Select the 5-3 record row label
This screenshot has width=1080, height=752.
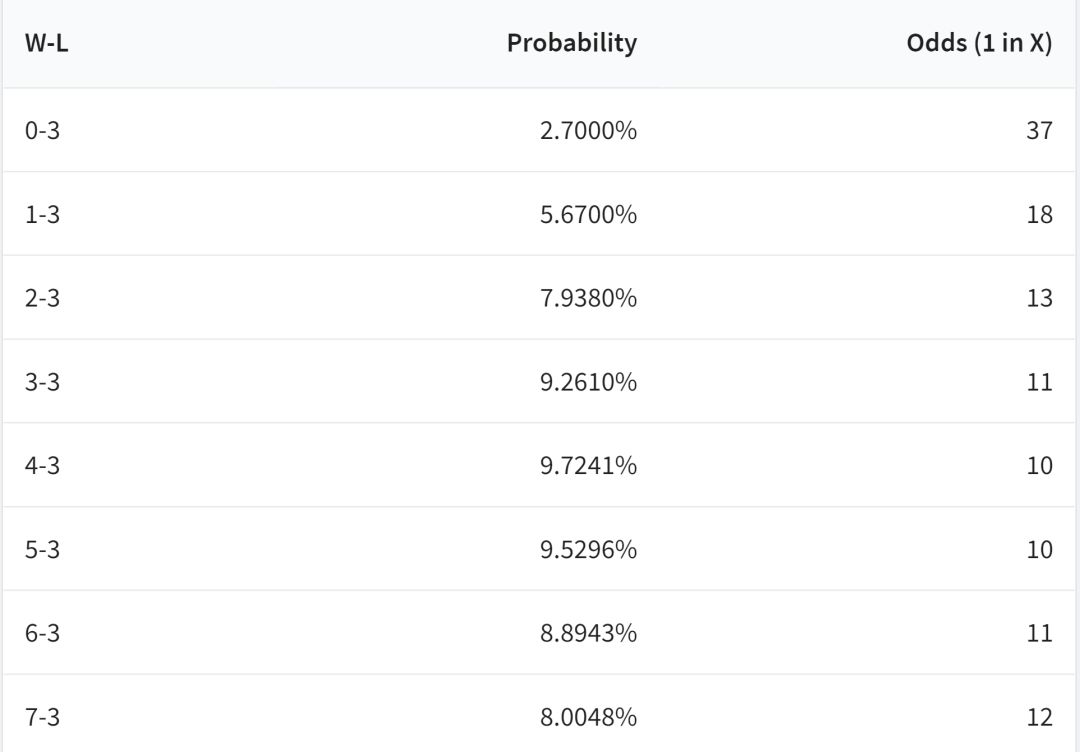point(42,550)
